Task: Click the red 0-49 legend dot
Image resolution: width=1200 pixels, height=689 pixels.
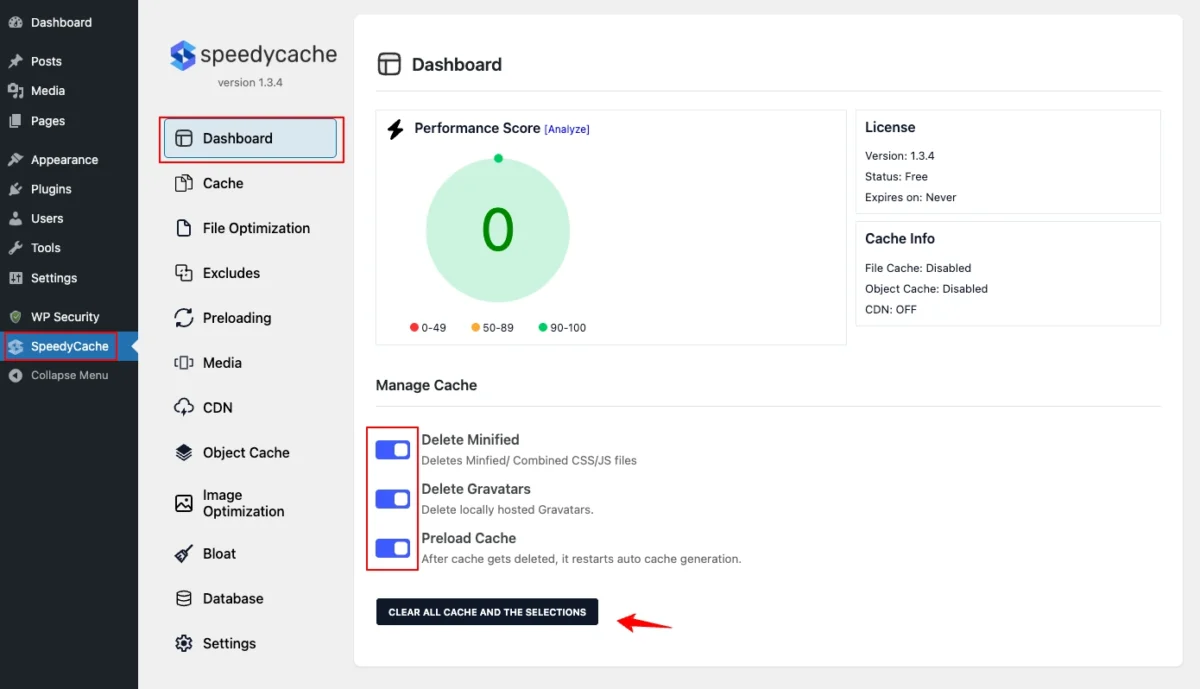Action: click(414, 327)
